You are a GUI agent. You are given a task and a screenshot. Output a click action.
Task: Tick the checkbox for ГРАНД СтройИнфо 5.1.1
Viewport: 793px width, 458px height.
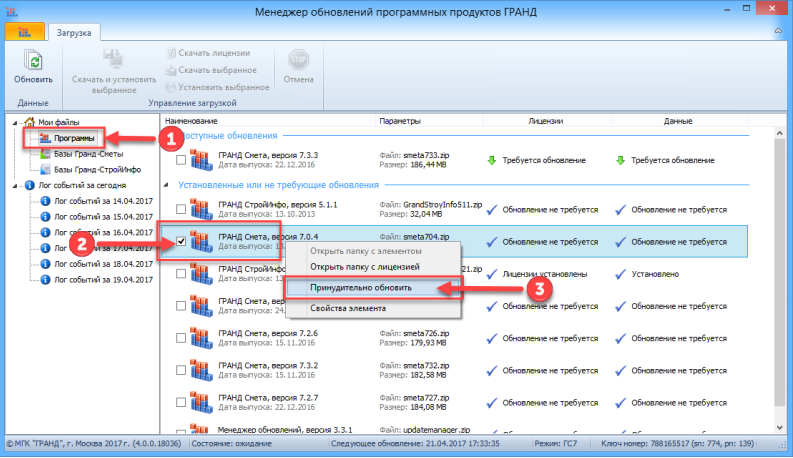coord(181,209)
